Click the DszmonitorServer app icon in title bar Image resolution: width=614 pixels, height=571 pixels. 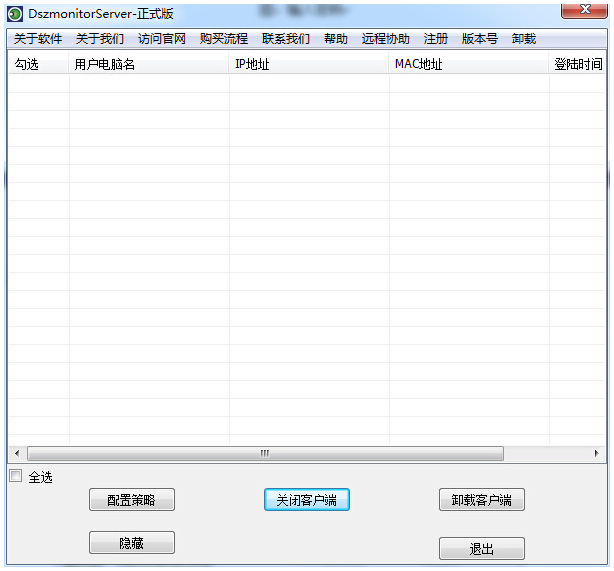pyautogui.click(x=15, y=14)
